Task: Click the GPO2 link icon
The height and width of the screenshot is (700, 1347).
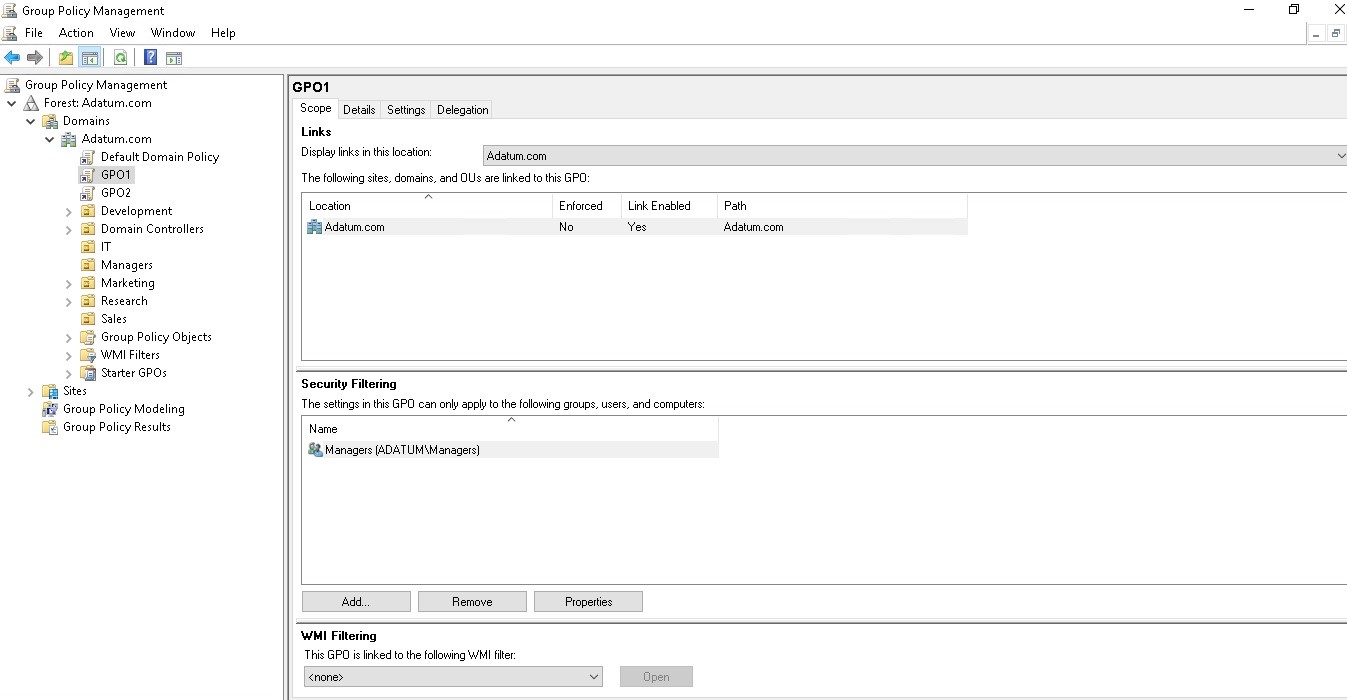Action: (88, 193)
